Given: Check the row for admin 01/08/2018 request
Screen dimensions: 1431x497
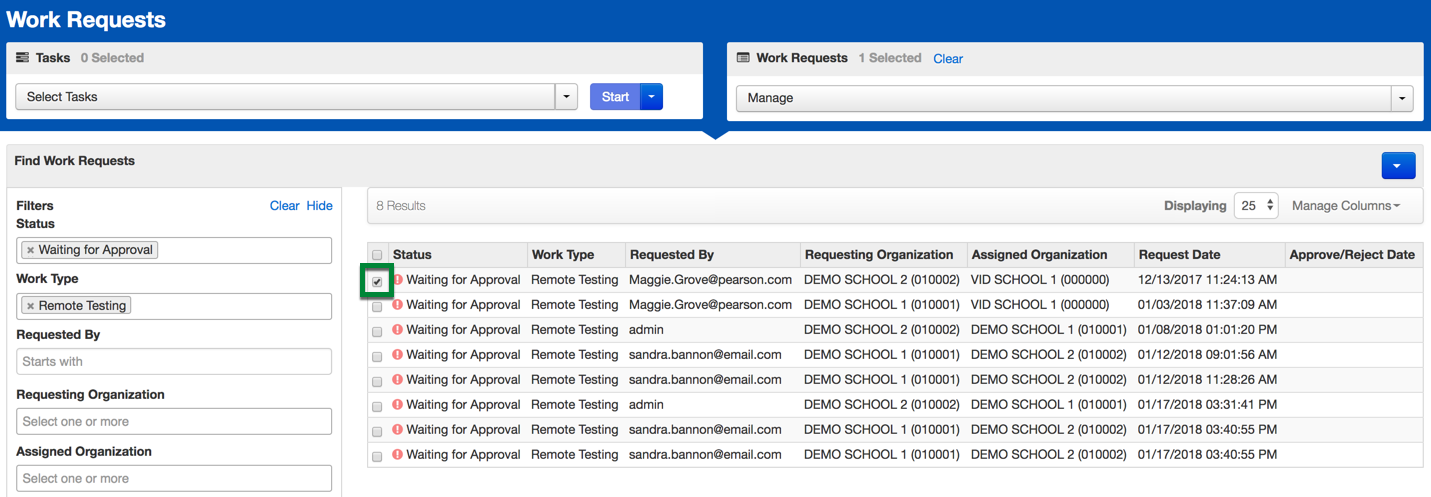Looking at the screenshot, I should click(x=377, y=332).
